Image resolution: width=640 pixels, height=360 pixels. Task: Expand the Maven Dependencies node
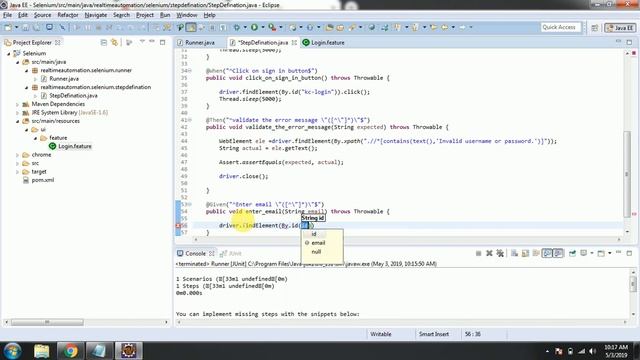click(x=18, y=104)
